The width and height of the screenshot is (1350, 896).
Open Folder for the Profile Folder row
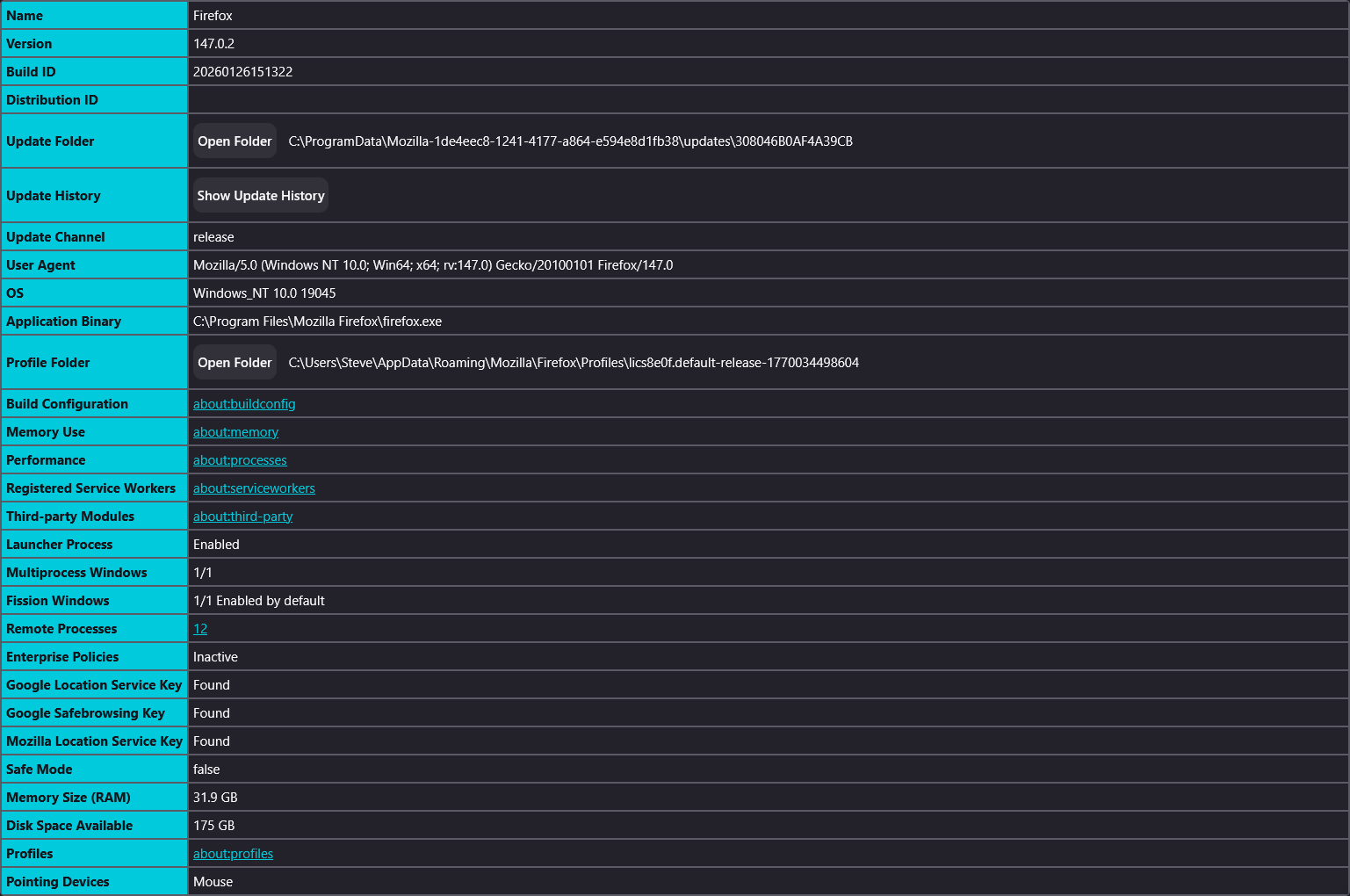point(235,363)
